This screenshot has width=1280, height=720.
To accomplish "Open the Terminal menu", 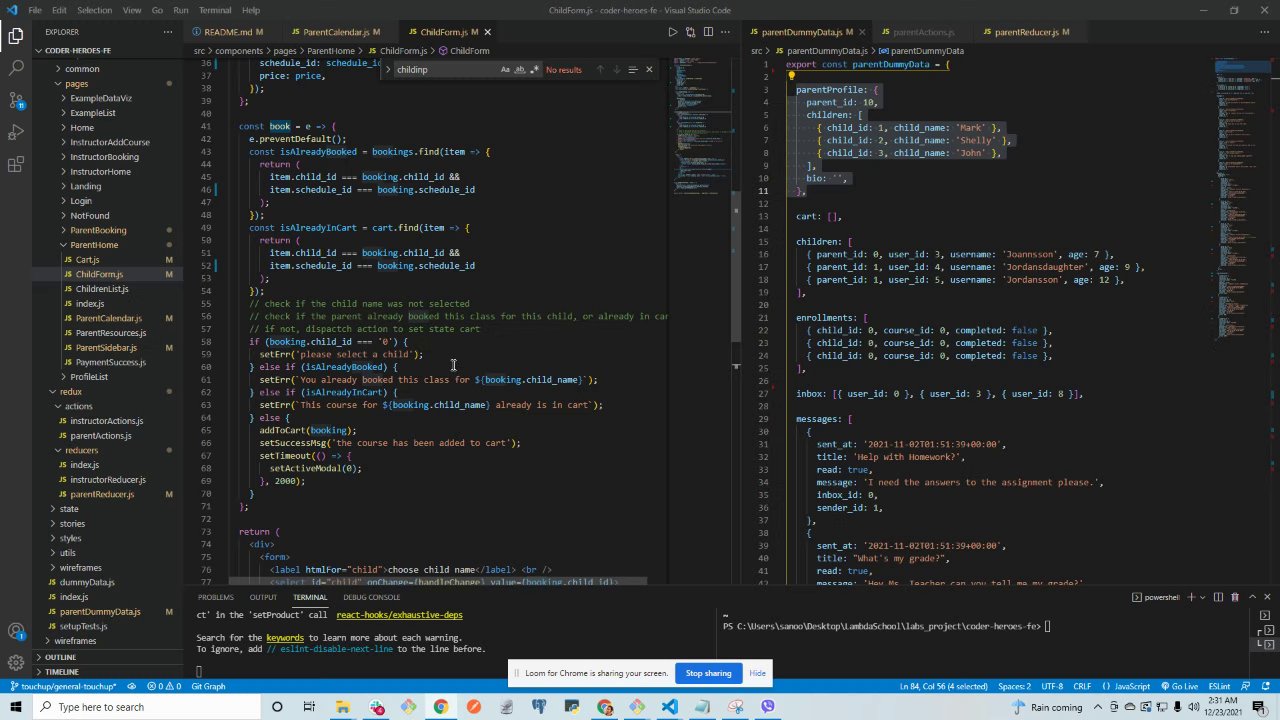I will 214,10.
